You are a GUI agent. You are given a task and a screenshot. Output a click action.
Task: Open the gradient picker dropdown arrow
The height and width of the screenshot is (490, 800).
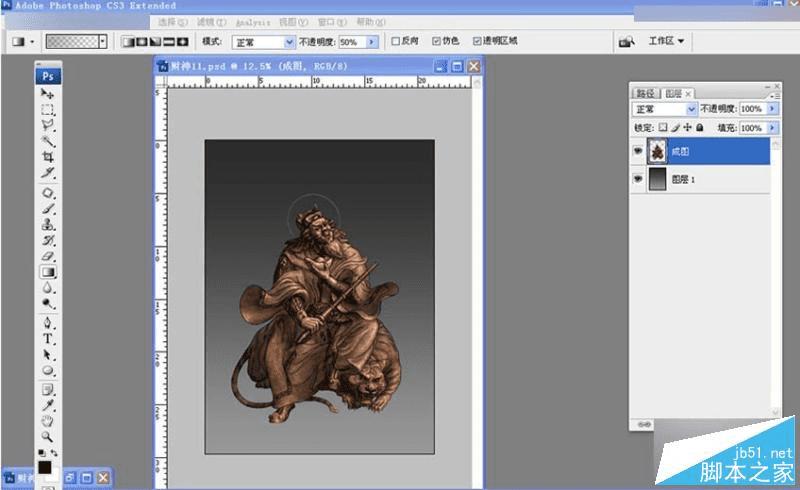103,42
